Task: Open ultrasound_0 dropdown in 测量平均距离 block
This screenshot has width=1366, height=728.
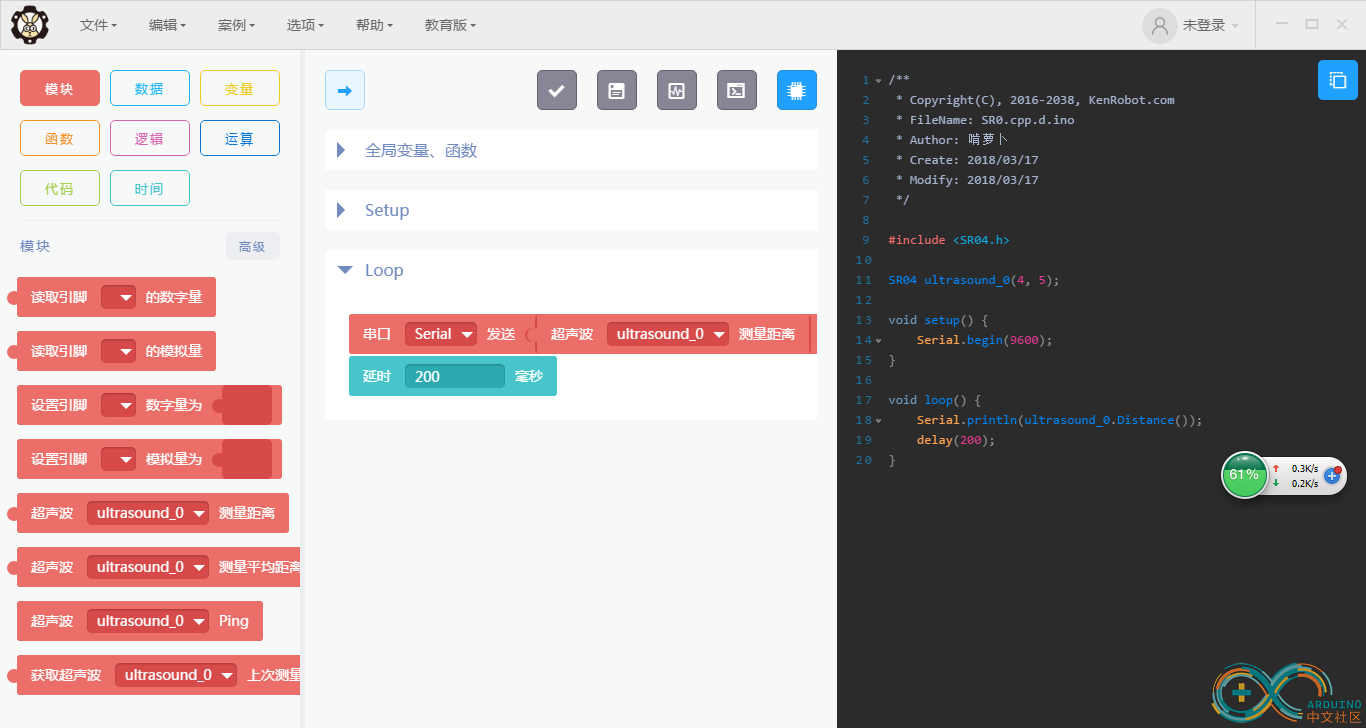Action: pos(148,567)
